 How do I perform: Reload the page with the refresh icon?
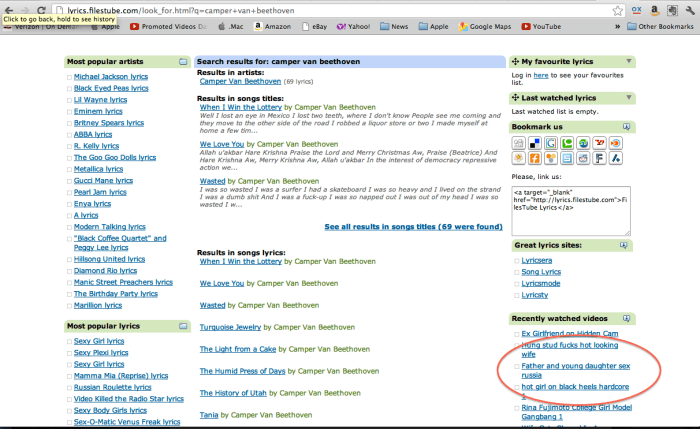[x=41, y=10]
